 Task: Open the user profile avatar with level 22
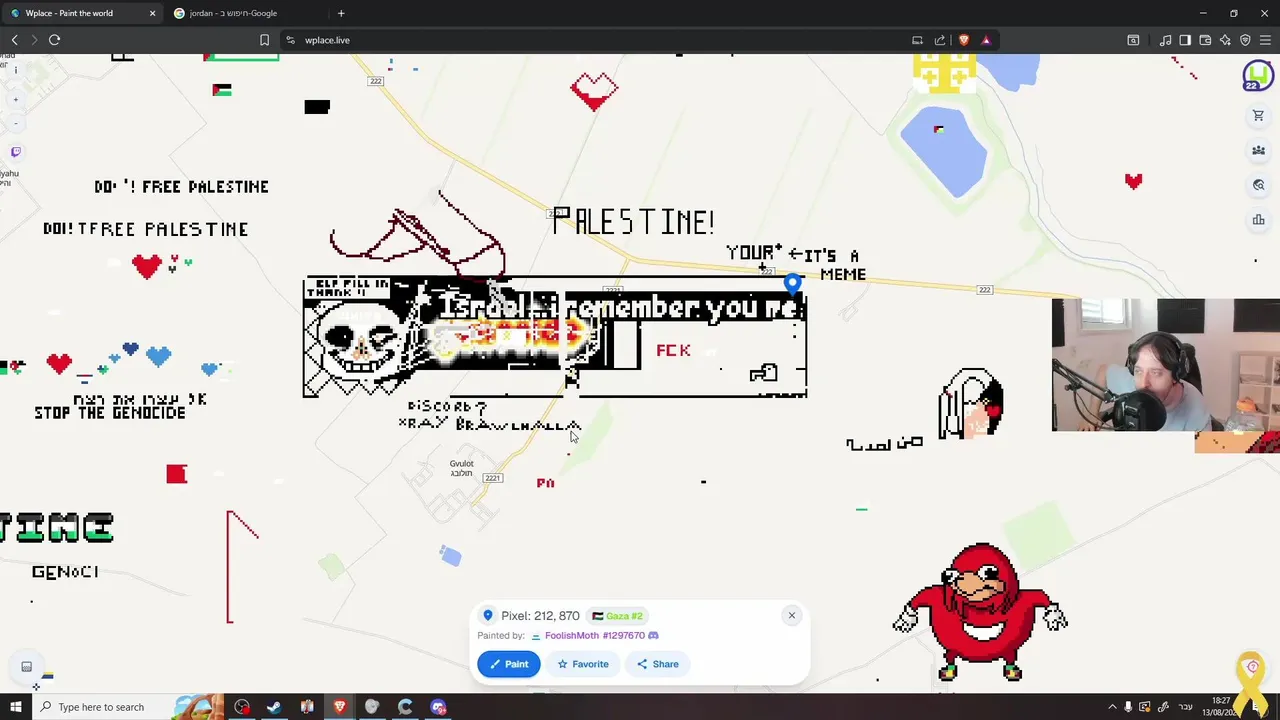[1257, 76]
